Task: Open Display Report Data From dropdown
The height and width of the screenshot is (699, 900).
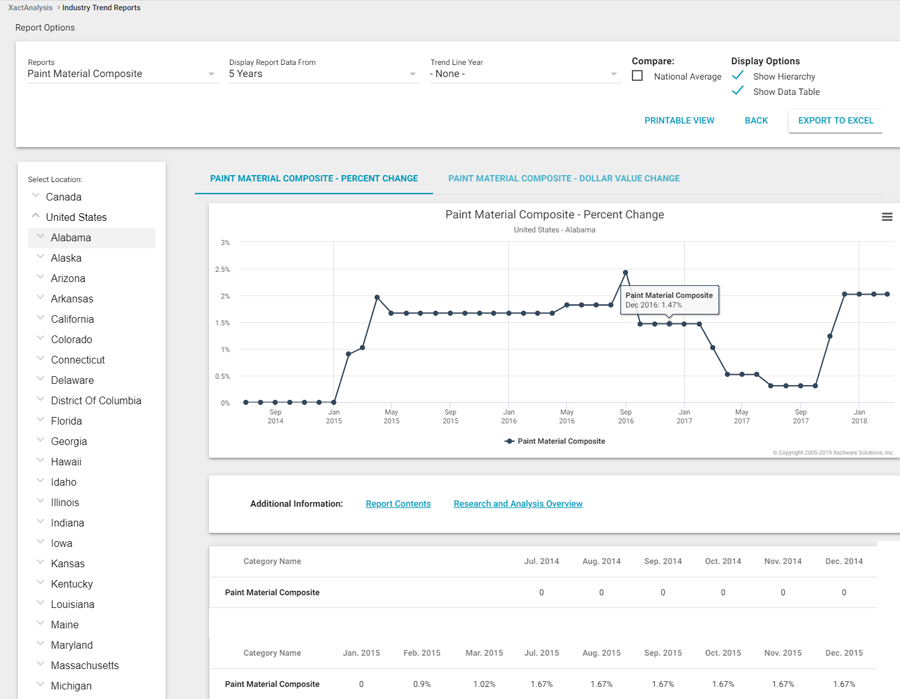Action: click(322, 74)
